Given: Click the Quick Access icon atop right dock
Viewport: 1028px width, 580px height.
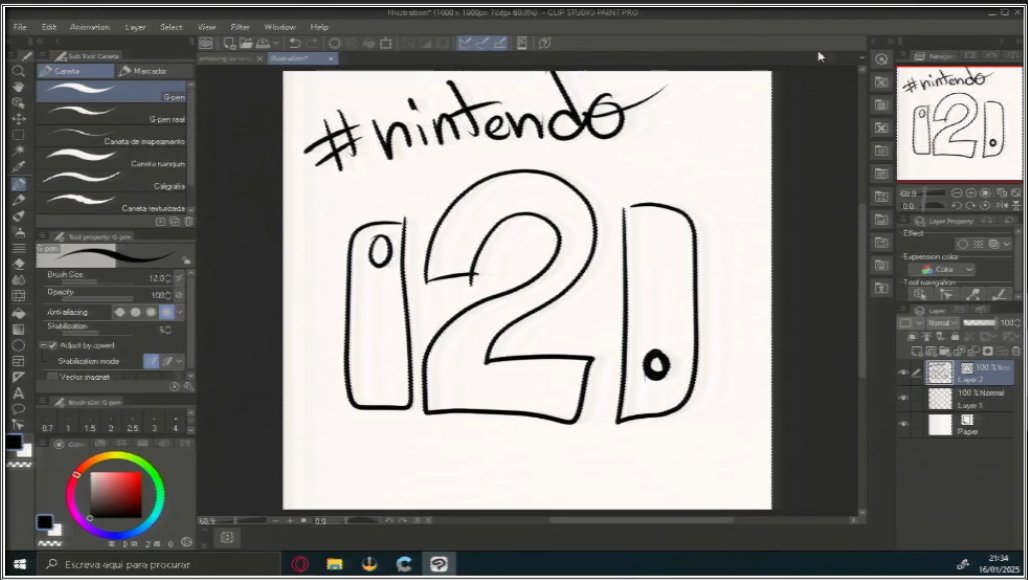Looking at the screenshot, I should (882, 59).
